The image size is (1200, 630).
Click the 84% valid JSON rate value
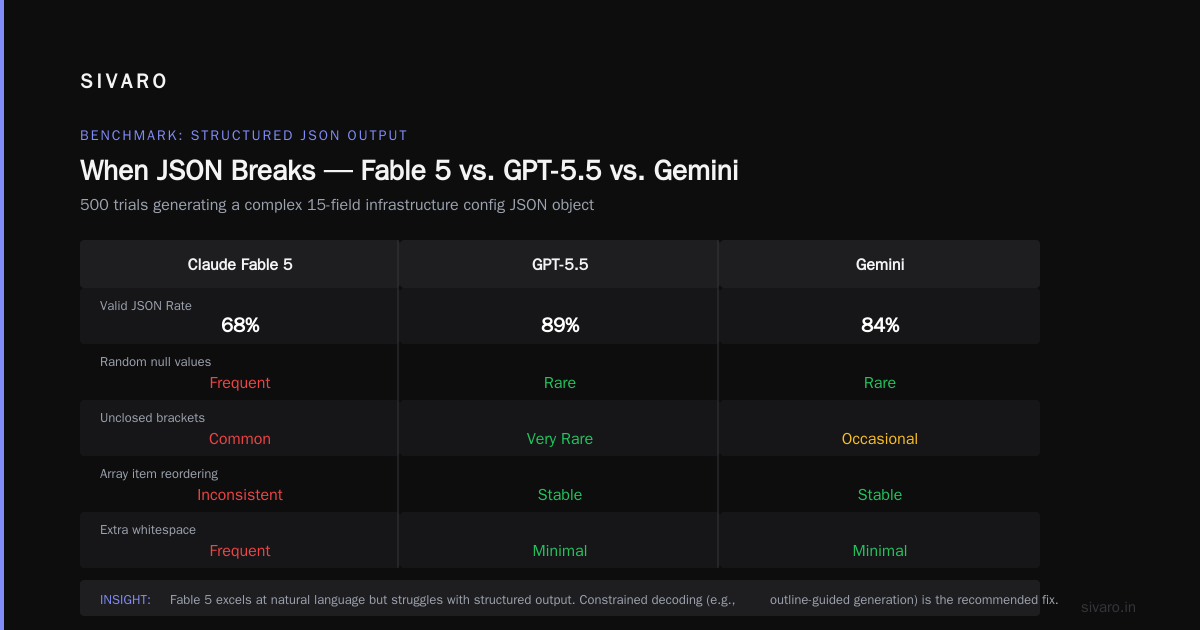click(x=880, y=325)
